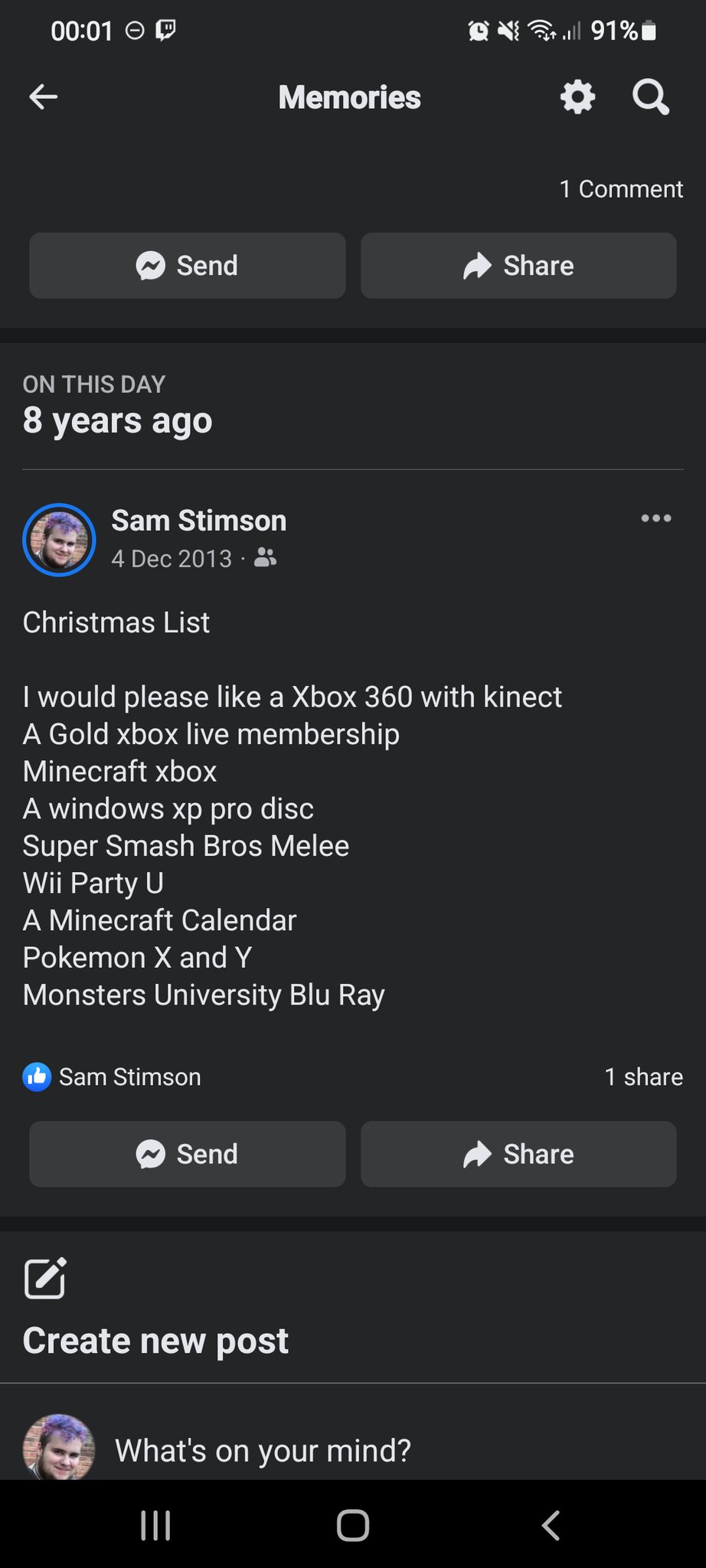
Task: Tap the Send button below Christmas List post
Action: click(187, 1154)
